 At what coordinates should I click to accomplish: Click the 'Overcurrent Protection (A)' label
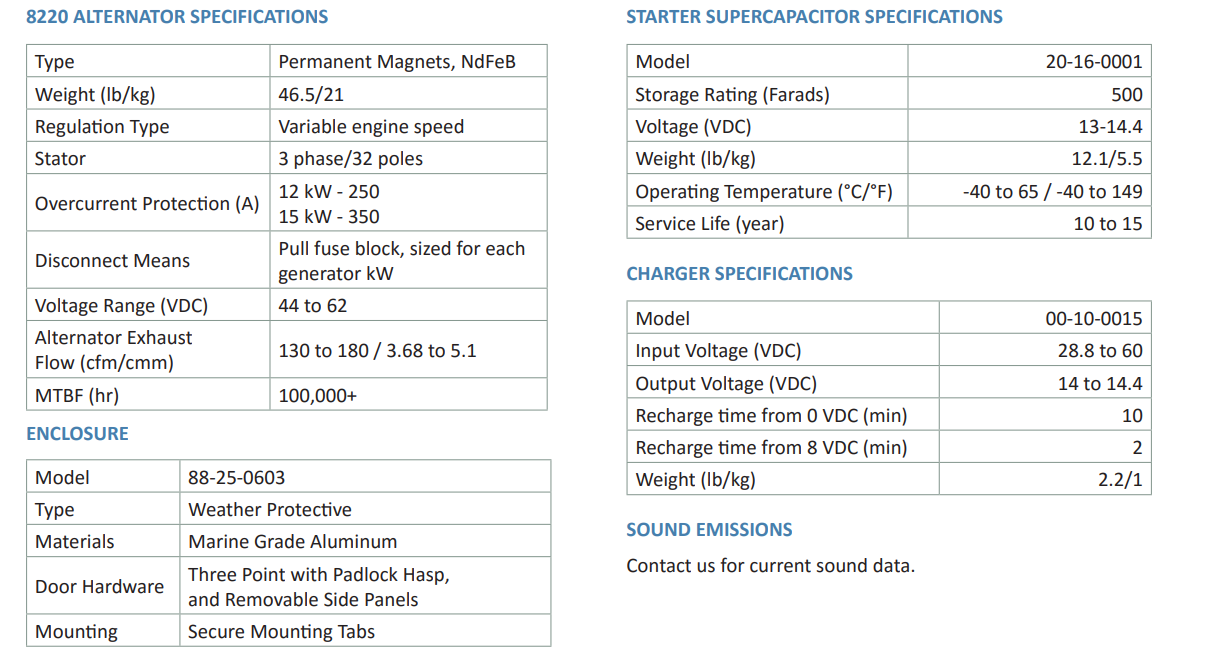147,204
